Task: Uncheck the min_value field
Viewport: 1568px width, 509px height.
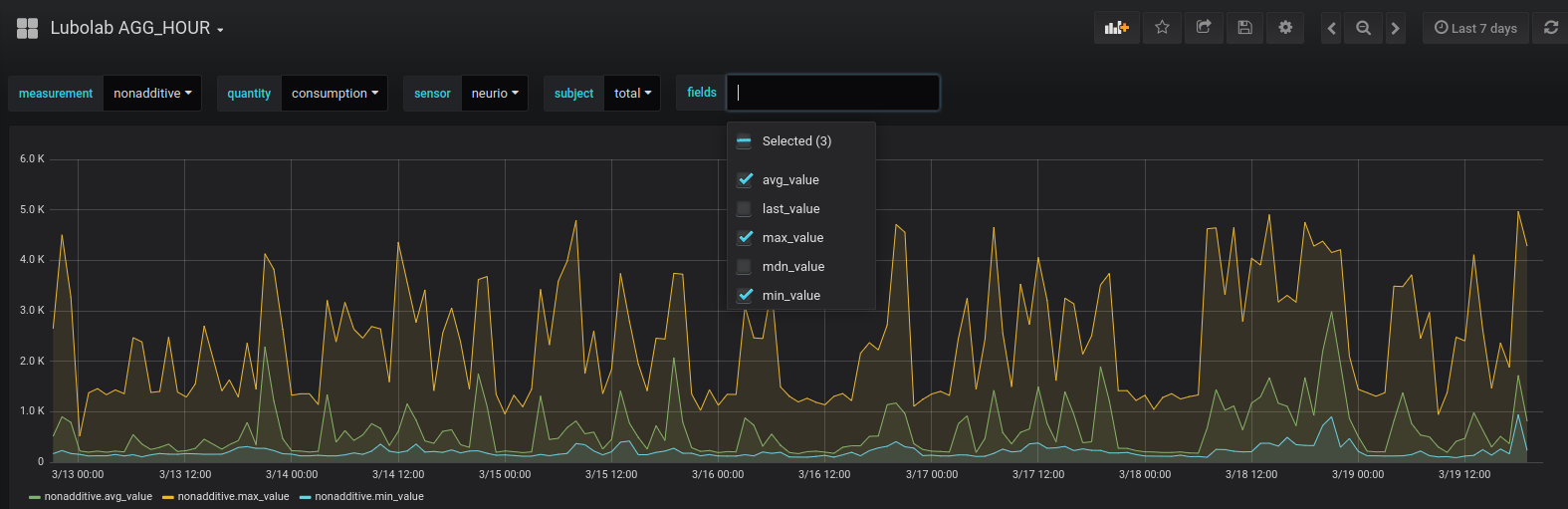Action: tap(744, 295)
